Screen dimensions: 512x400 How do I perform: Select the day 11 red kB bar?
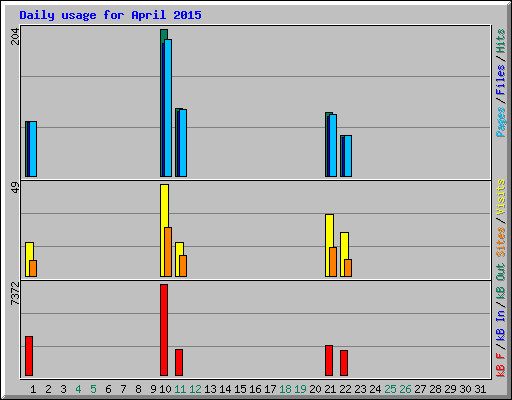pyautogui.click(x=179, y=363)
